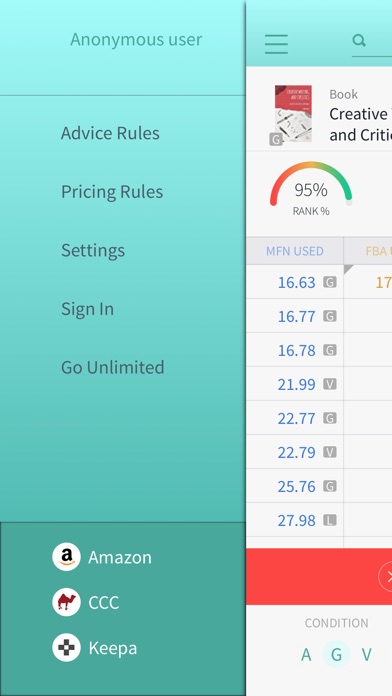Open Settings from the side menu
Screen dimensions: 392x696
pyautogui.click(x=93, y=250)
